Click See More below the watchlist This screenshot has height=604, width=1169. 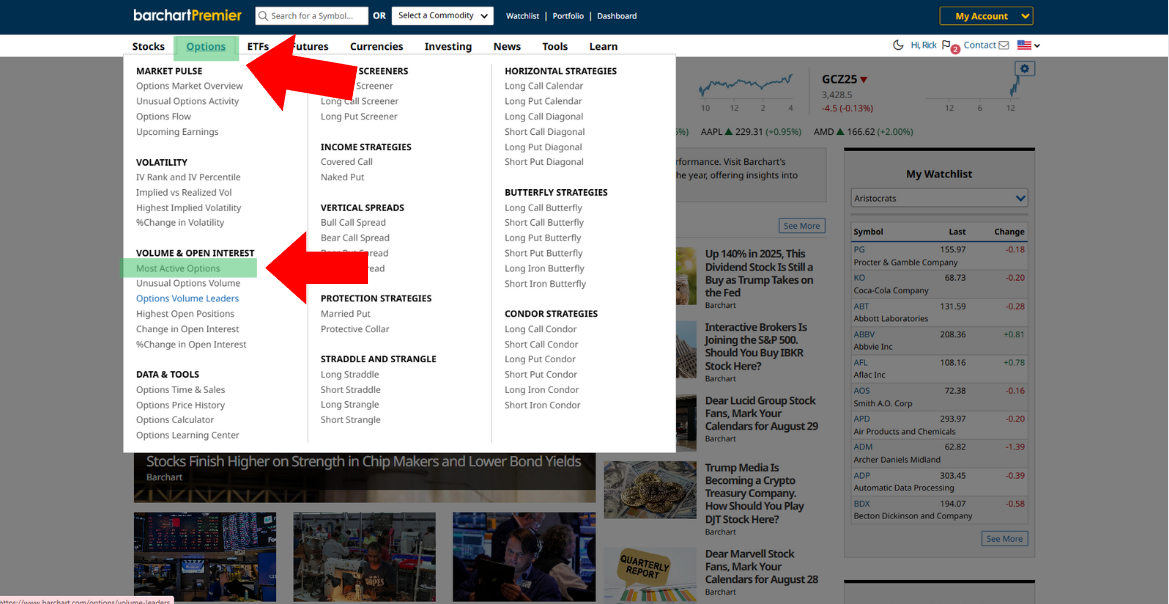point(1004,539)
